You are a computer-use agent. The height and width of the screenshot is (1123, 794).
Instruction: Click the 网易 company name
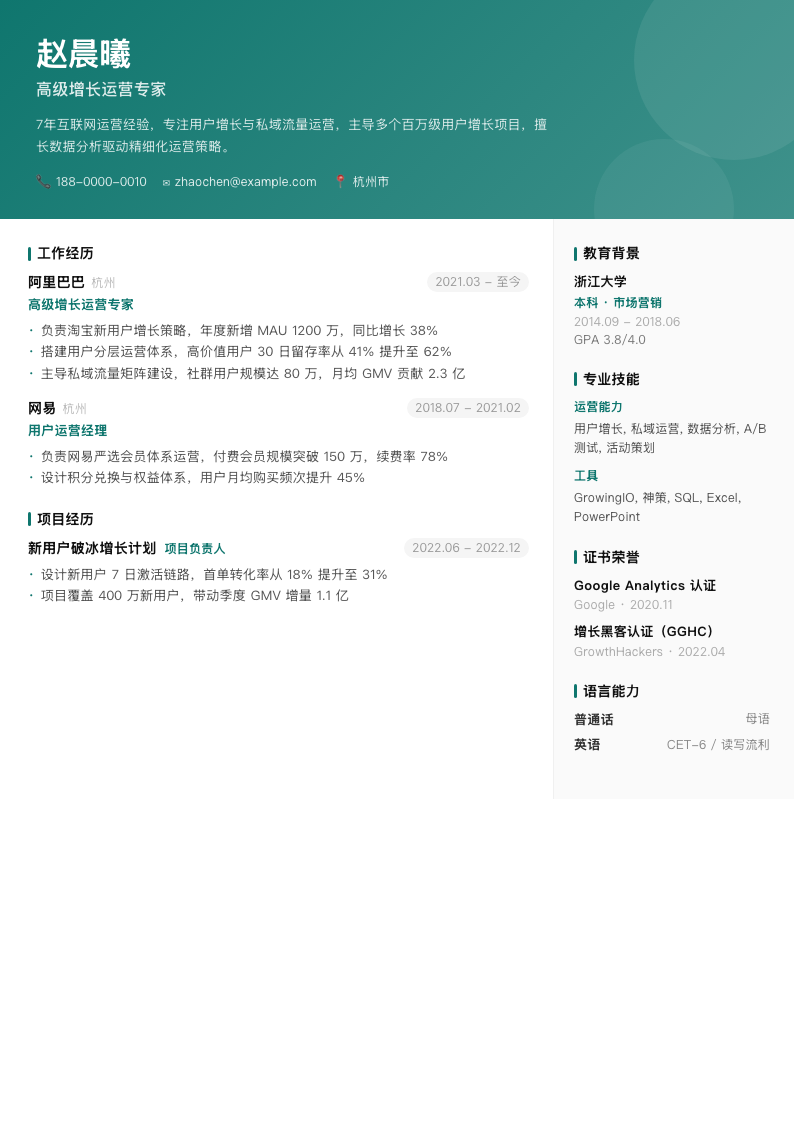(x=42, y=408)
